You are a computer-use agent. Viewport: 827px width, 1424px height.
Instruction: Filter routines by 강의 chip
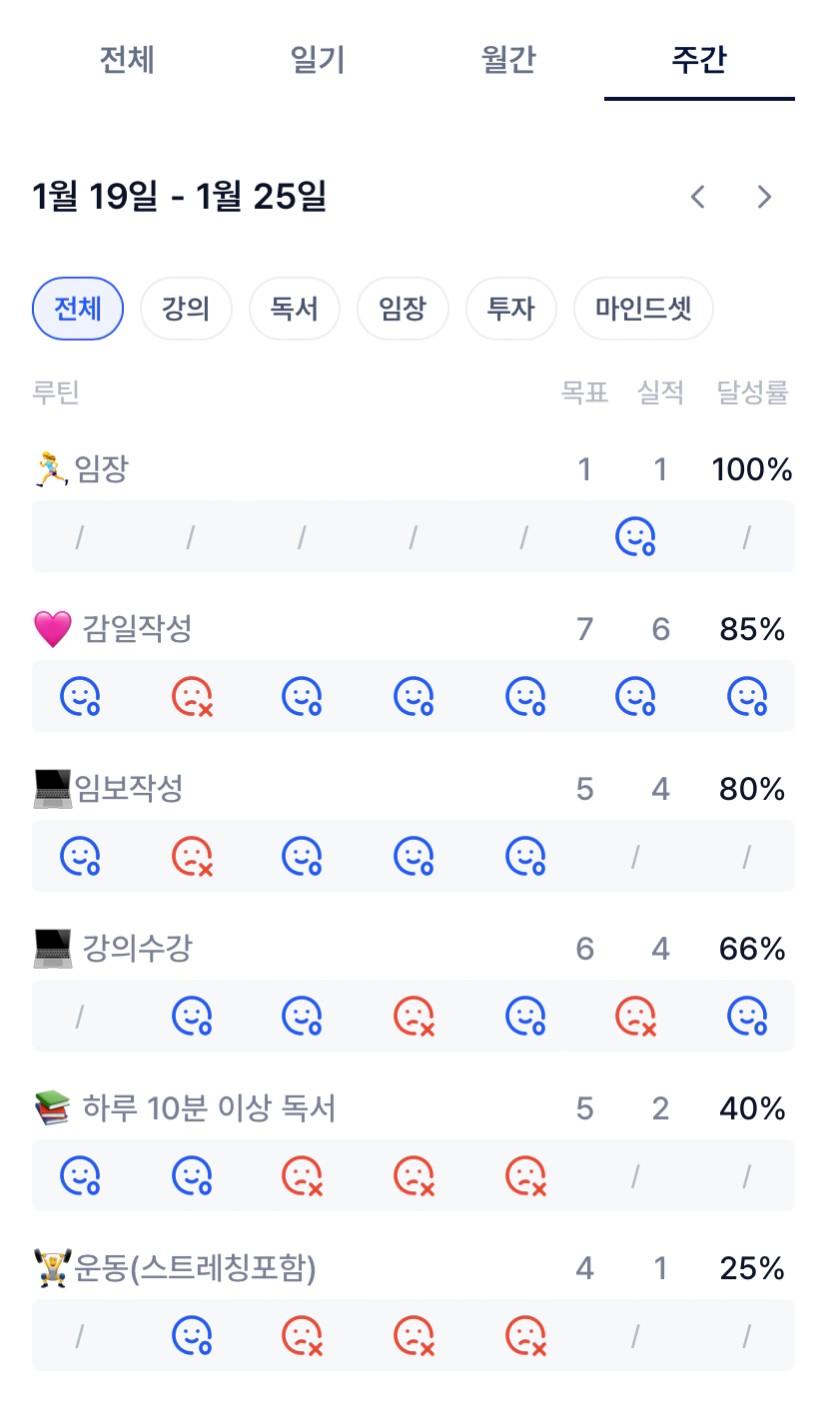[186, 309]
